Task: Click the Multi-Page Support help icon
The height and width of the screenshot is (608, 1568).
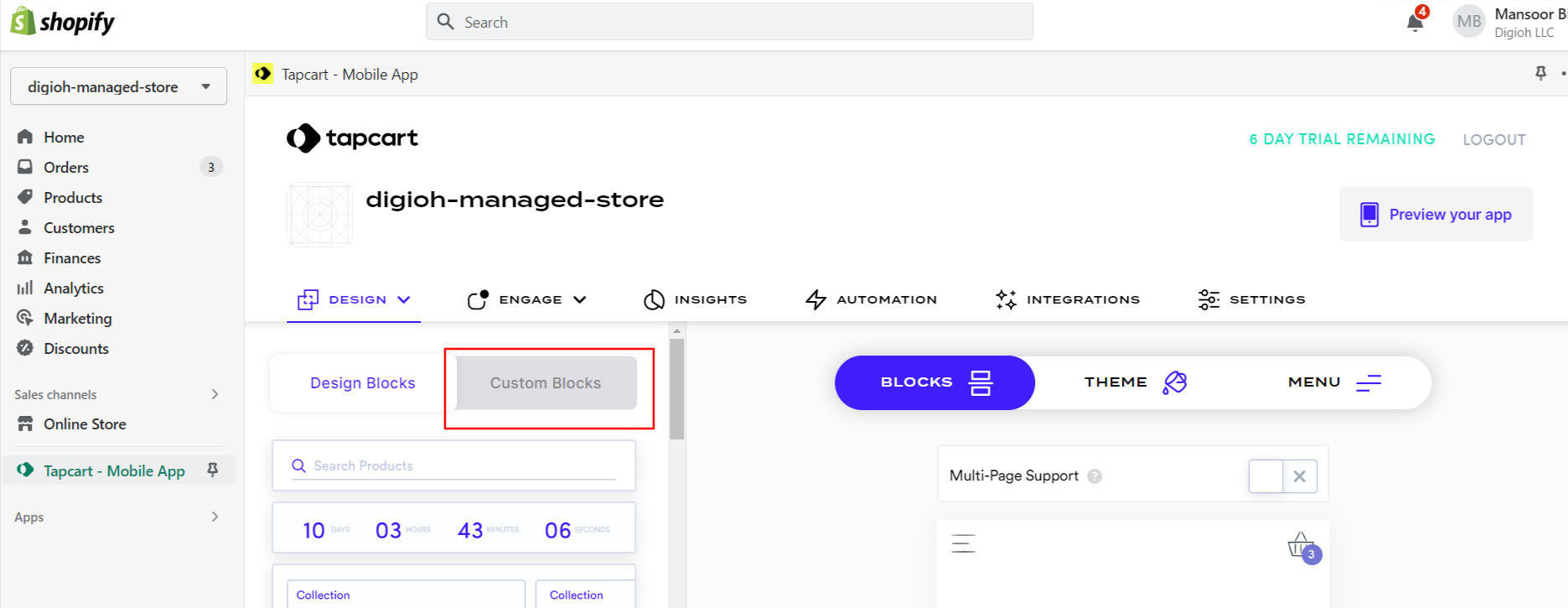Action: [x=1094, y=476]
